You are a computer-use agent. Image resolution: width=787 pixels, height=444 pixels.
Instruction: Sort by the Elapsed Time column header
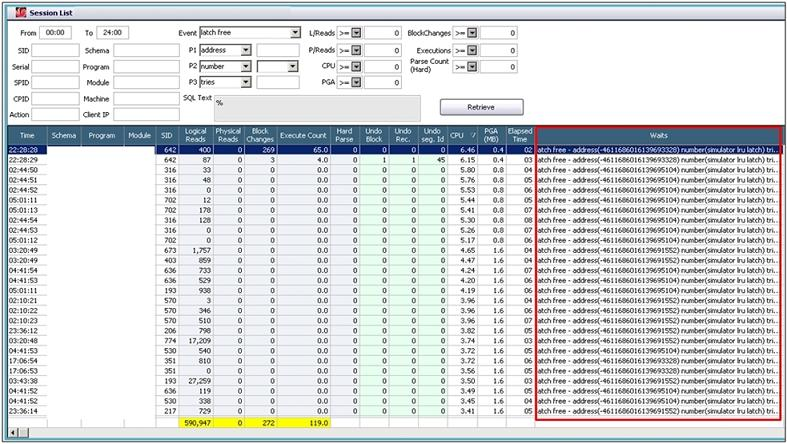pos(519,135)
